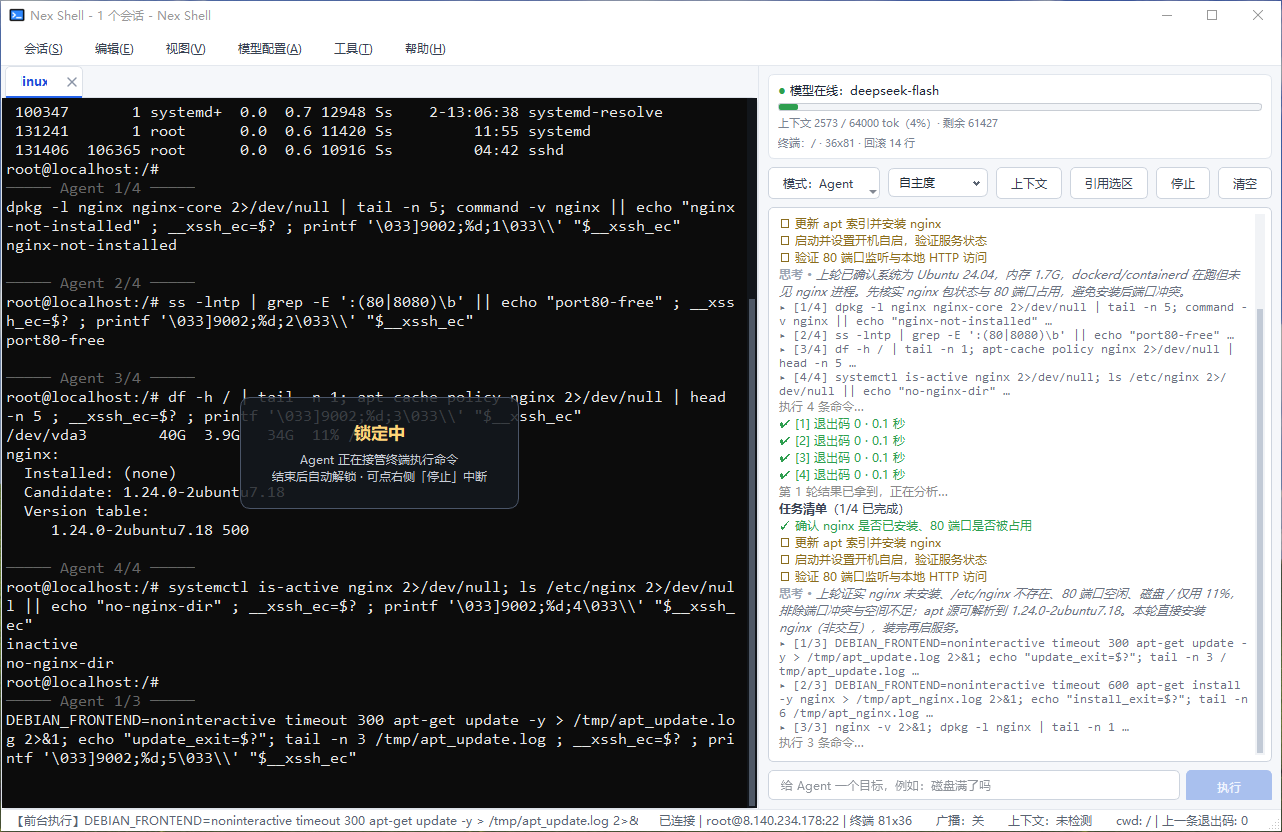Click the 引用选区 button
The height and width of the screenshot is (832, 1282).
(1108, 183)
